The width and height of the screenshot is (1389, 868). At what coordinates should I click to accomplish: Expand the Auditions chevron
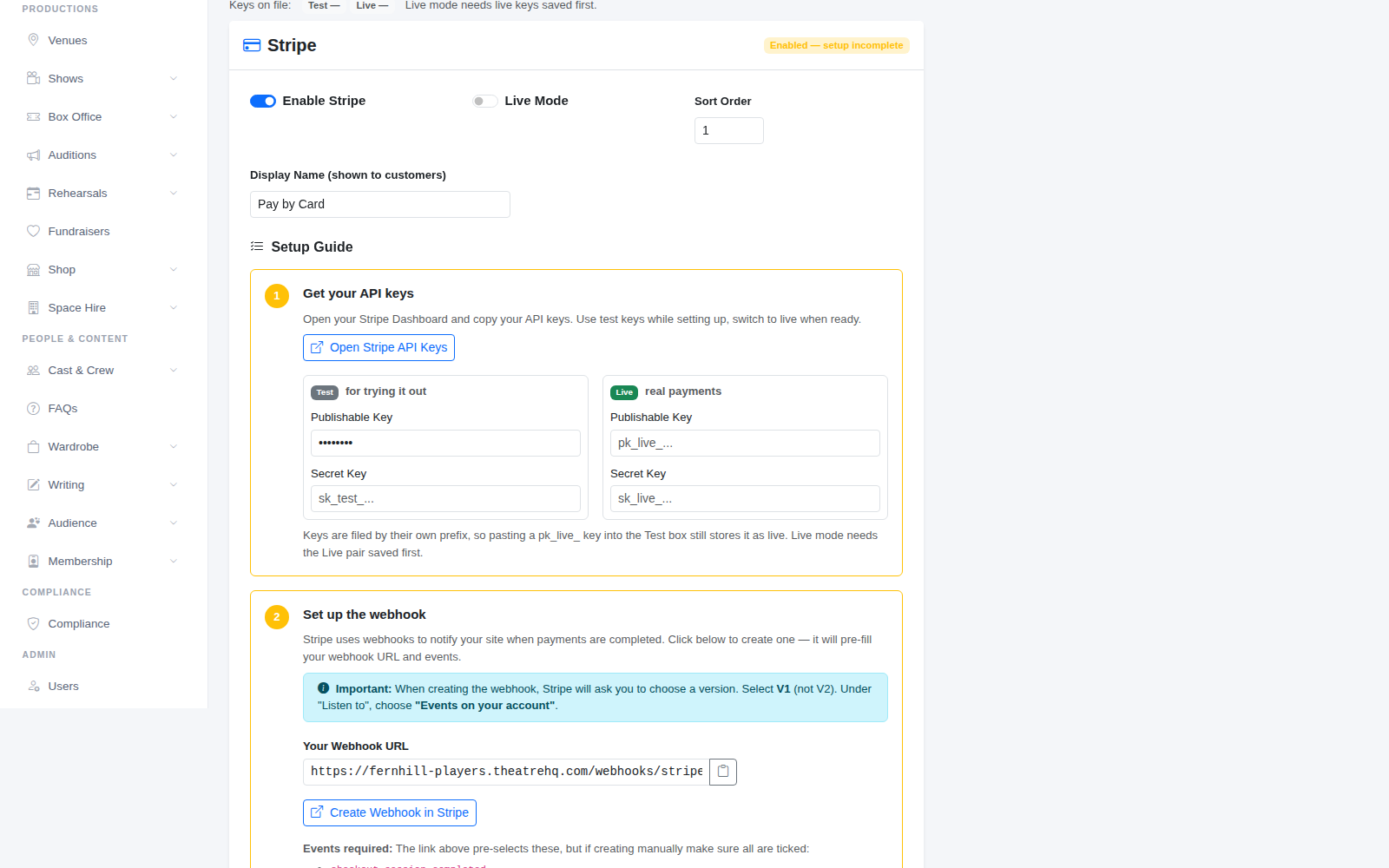(174, 155)
